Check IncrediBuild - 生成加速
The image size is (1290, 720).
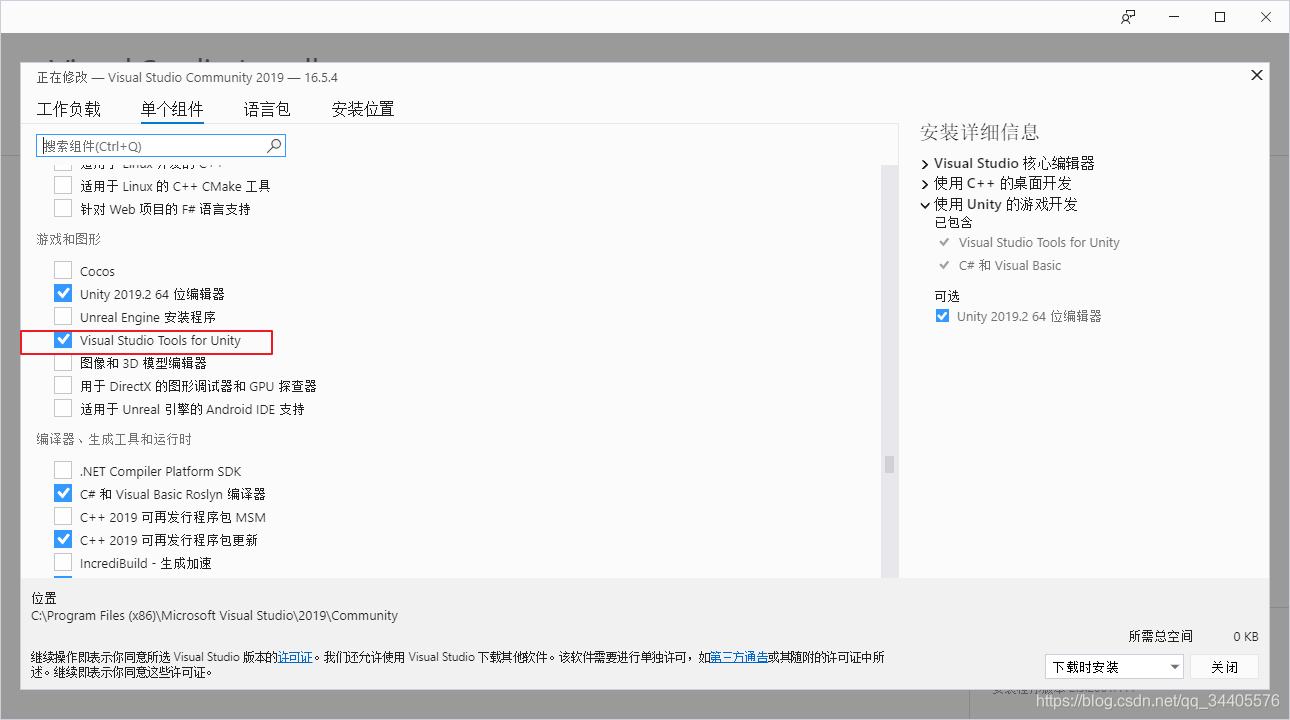pos(63,563)
